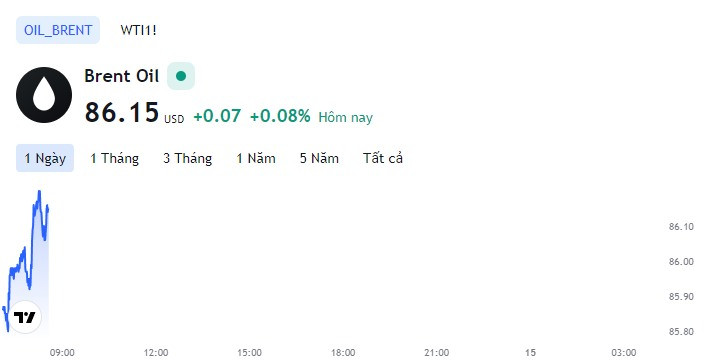This screenshot has height=363, width=705.
Task: Select the 5 Năm time range
Action: coord(319,158)
